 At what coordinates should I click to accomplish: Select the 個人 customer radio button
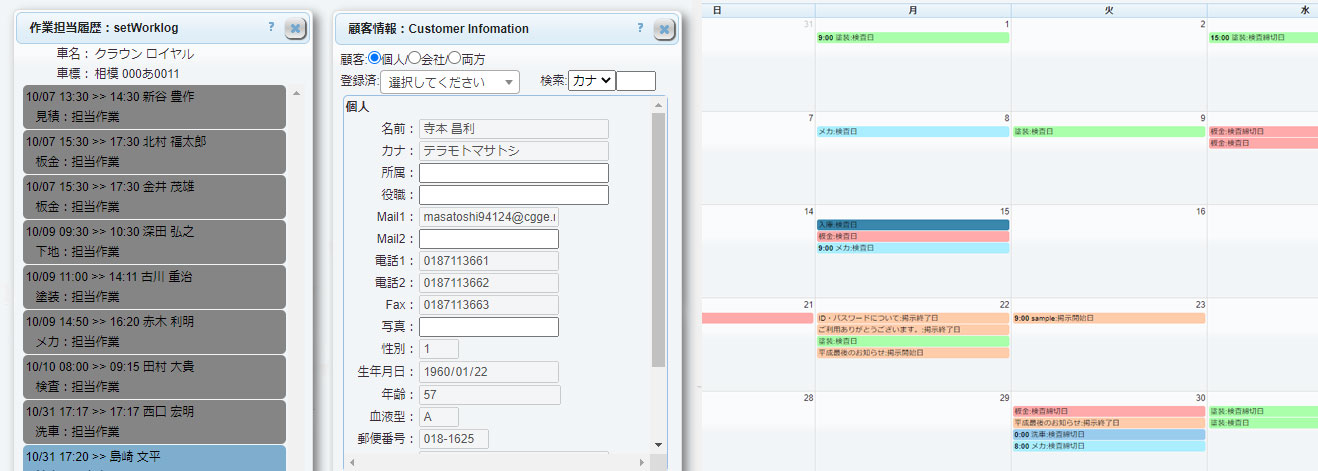tap(375, 59)
